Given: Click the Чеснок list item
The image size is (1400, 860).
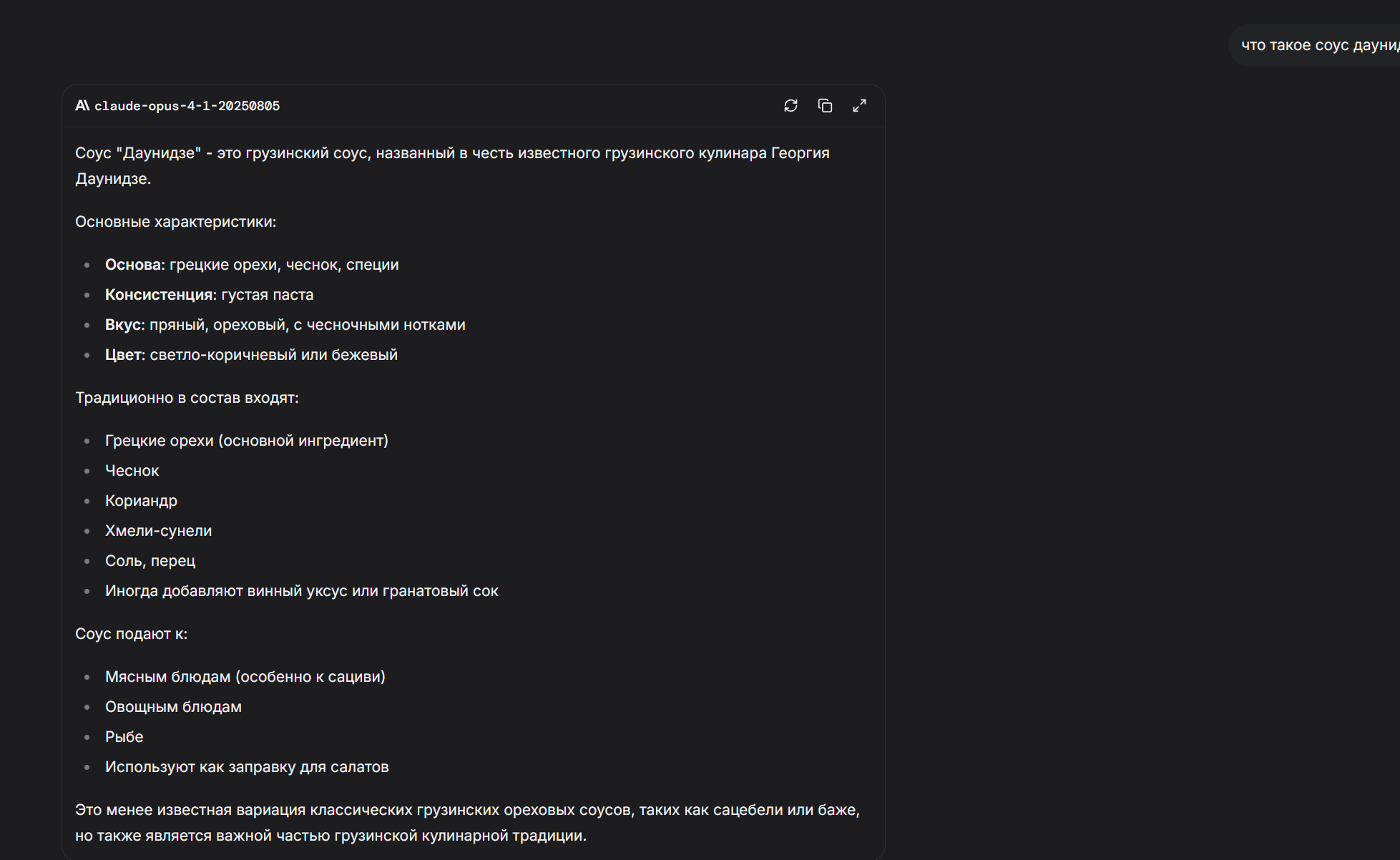Looking at the screenshot, I should pyautogui.click(x=132, y=471).
